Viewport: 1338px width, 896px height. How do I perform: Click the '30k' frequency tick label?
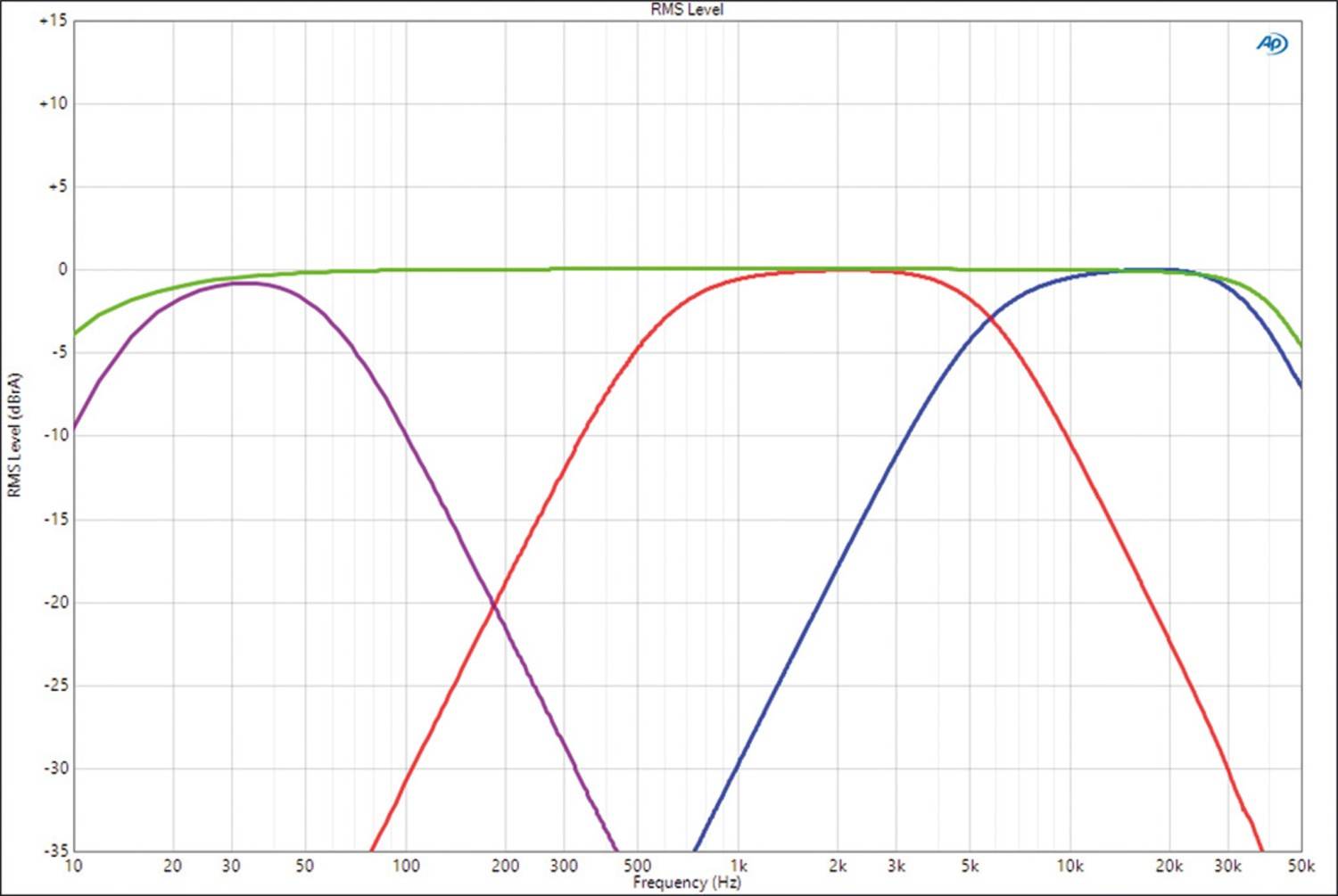coord(1228,866)
